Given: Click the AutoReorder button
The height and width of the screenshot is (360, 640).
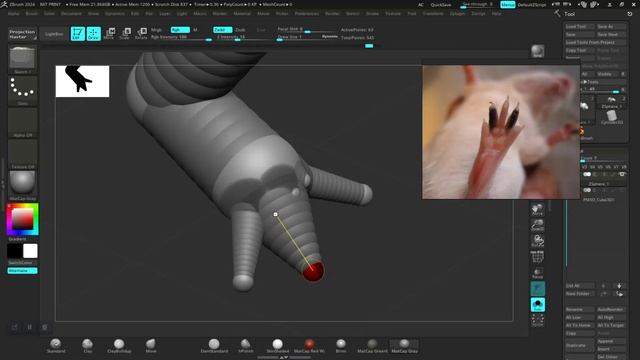Looking at the screenshot, I should (x=611, y=309).
